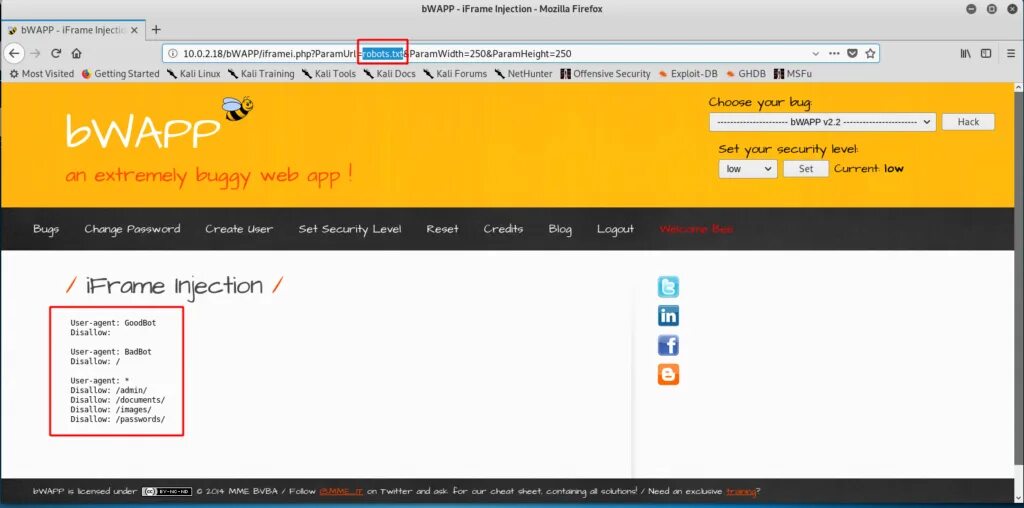
Task: Click Logout in the navigation bar
Action: (x=615, y=229)
